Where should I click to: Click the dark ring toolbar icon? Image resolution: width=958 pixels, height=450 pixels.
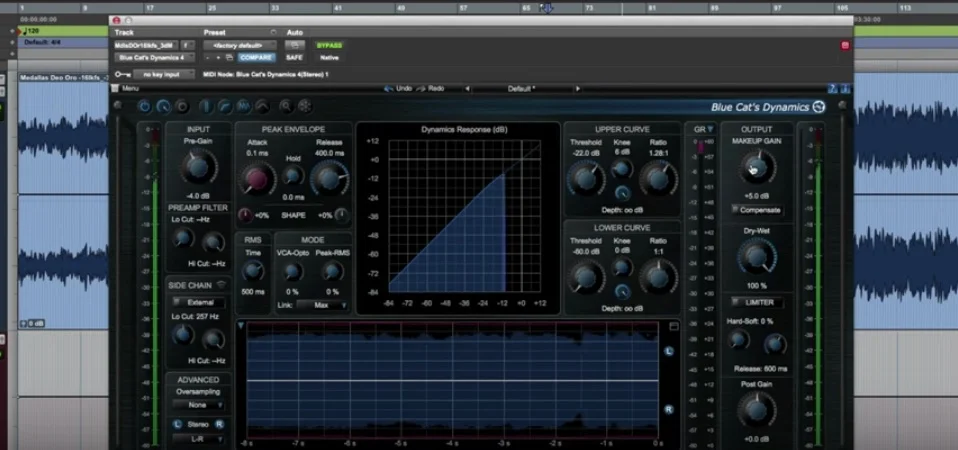(x=182, y=106)
